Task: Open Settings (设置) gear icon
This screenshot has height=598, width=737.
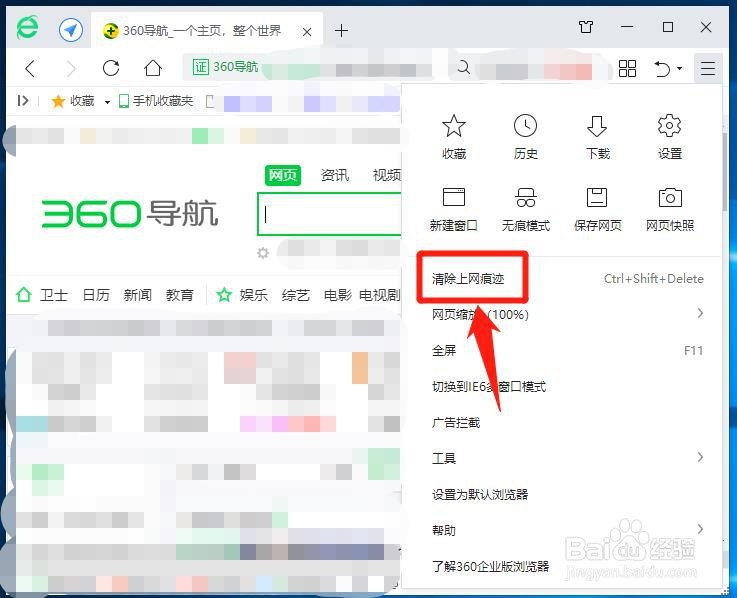Action: (x=669, y=126)
